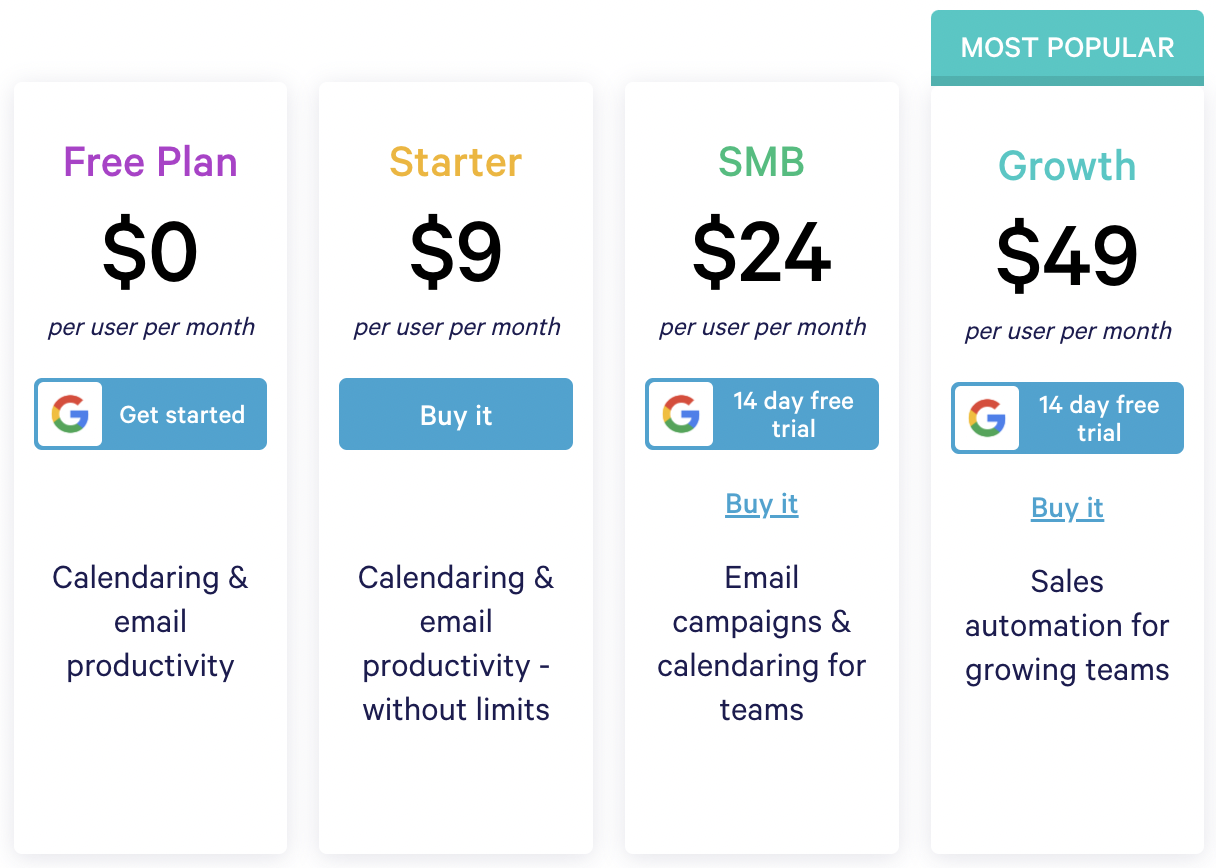
Task: Open the Buy it link under SMB
Action: point(762,504)
